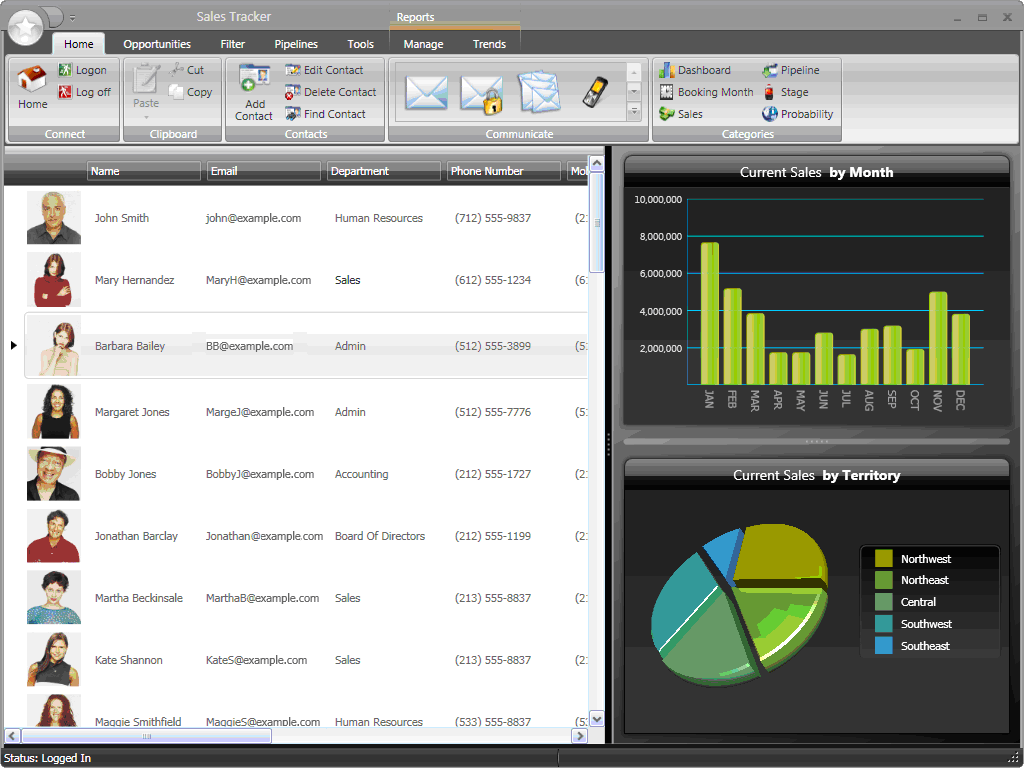Click the Add Contact icon
1024x768 pixels.
click(x=254, y=91)
